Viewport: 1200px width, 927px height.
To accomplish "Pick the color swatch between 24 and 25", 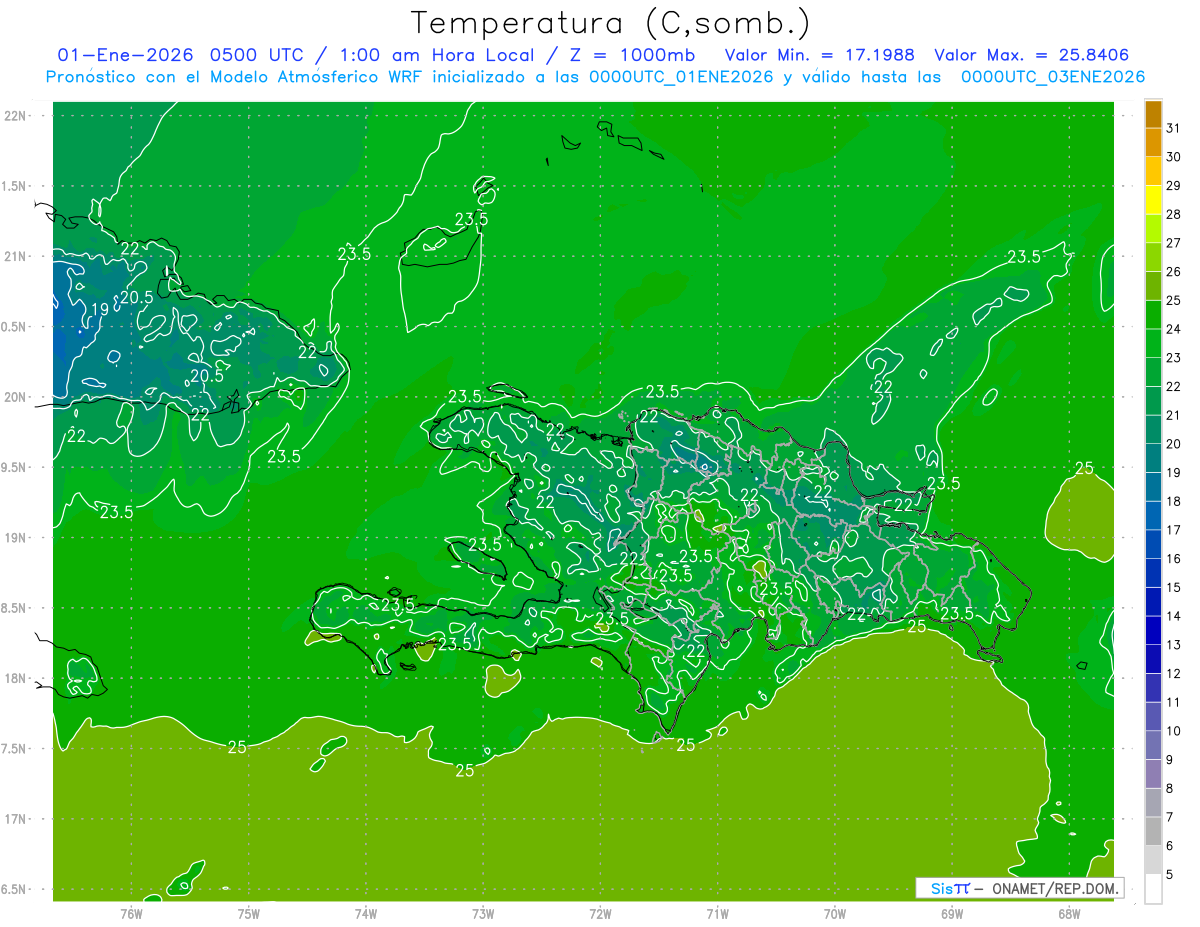I will 1153,315.
